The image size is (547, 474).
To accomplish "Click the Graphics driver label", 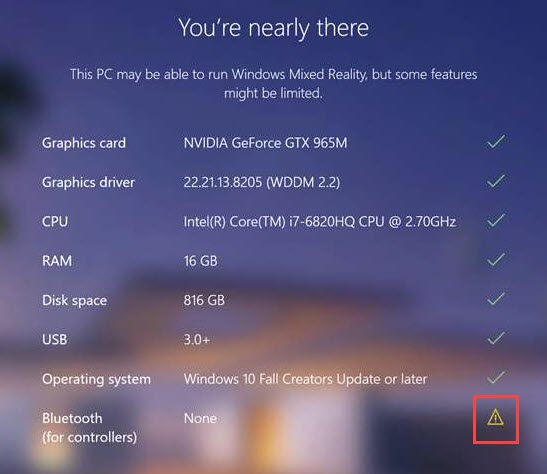I will (x=88, y=182).
